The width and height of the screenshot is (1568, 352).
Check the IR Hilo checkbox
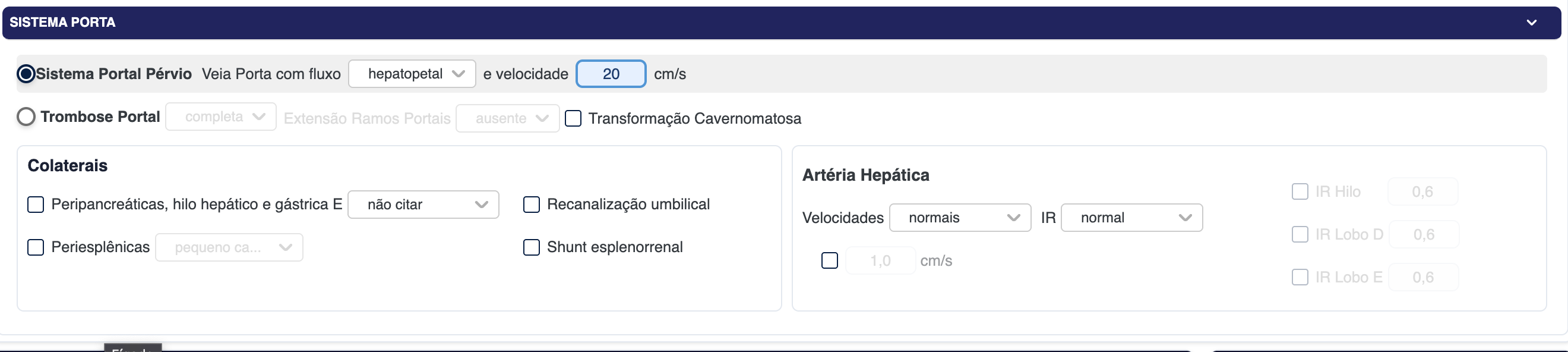1300,192
